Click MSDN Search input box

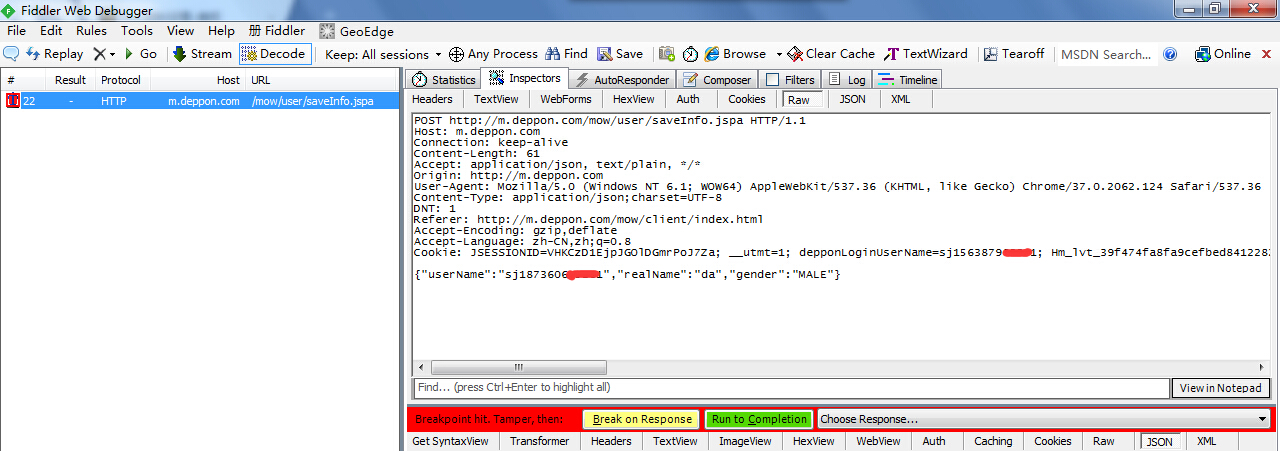[x=1105, y=54]
